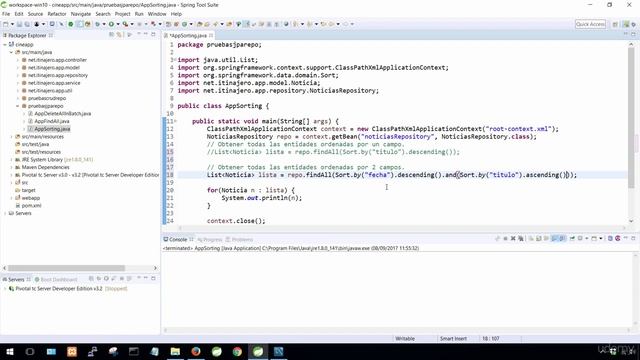Collapse the pruebasjparepo package
The image size is (640, 360).
point(18,106)
